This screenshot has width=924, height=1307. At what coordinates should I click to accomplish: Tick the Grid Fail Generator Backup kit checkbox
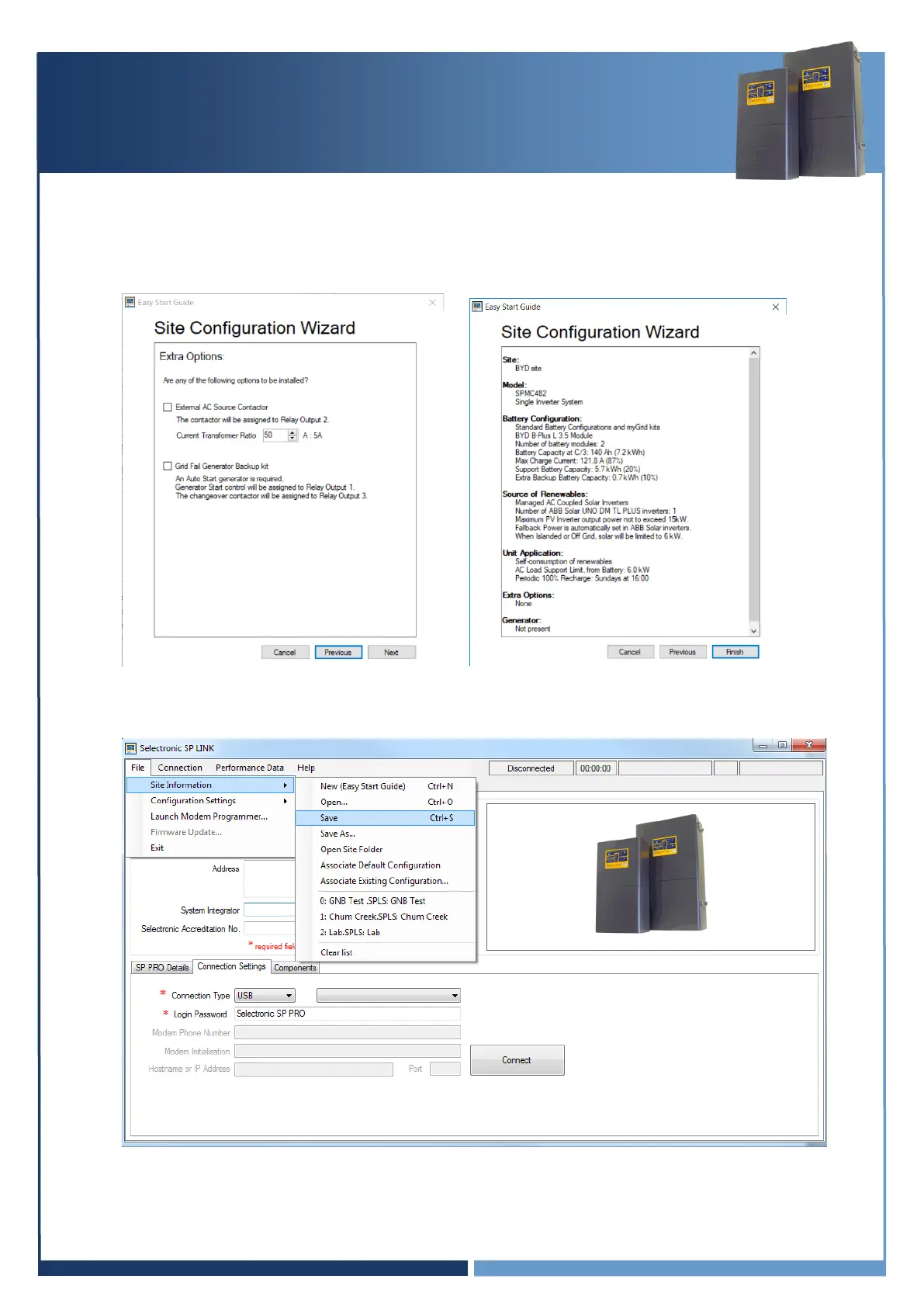coord(168,466)
